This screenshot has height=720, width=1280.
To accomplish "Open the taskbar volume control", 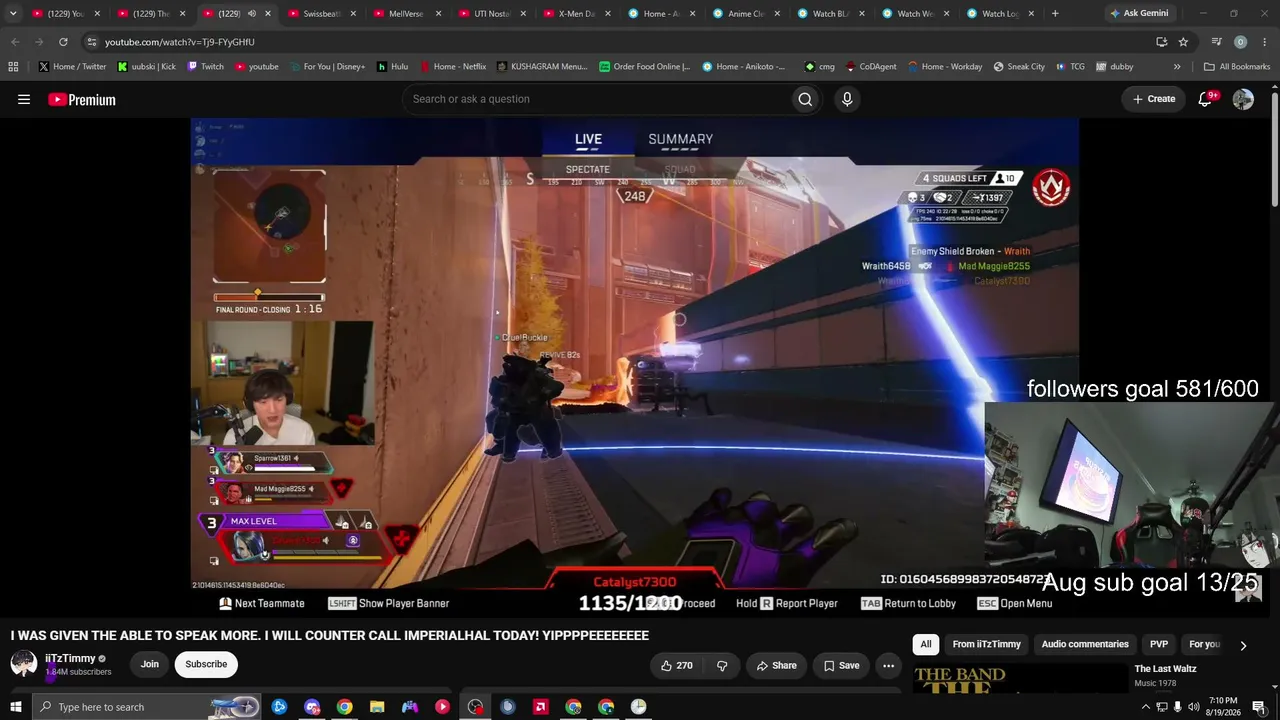I will pyautogui.click(x=1194, y=707).
